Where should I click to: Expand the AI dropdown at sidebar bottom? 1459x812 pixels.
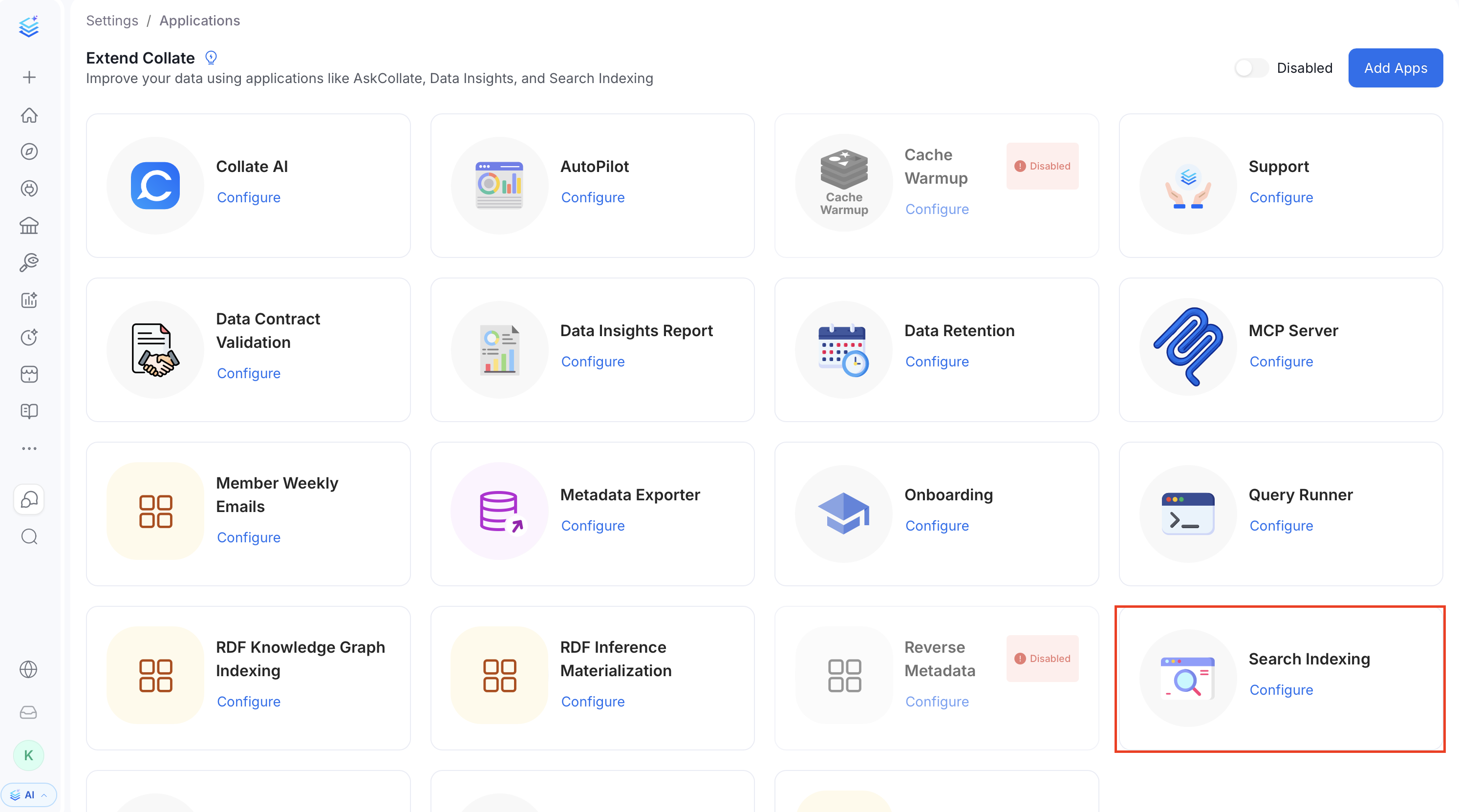point(29,795)
